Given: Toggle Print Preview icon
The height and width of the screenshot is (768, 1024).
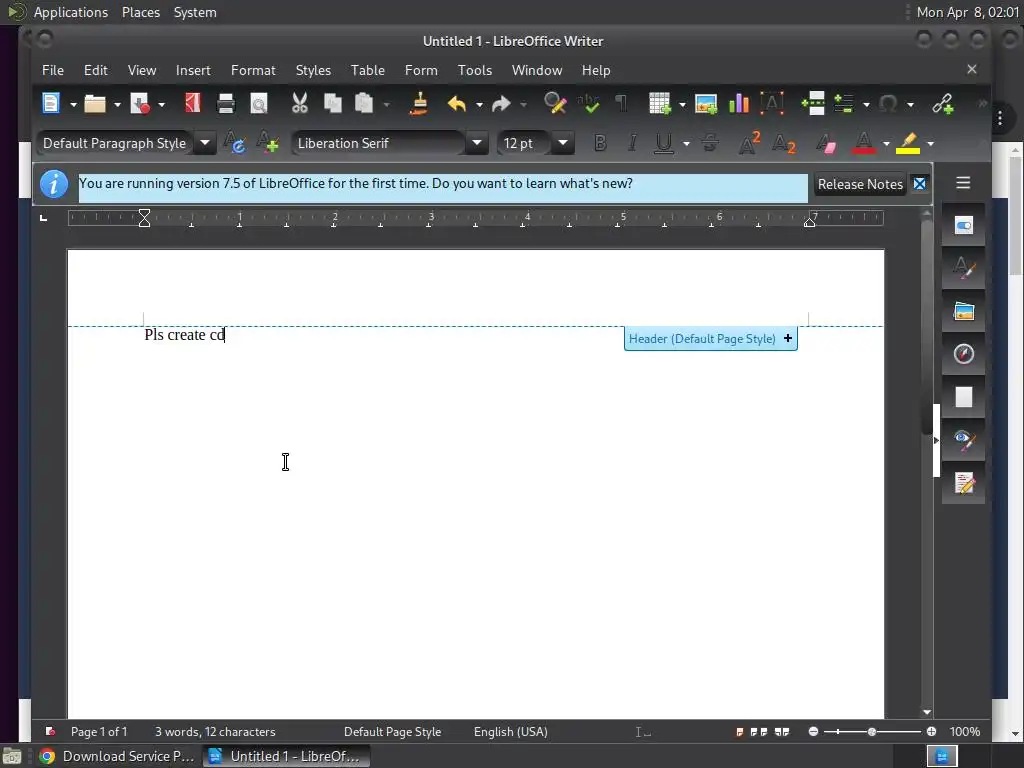Looking at the screenshot, I should click(x=259, y=103).
